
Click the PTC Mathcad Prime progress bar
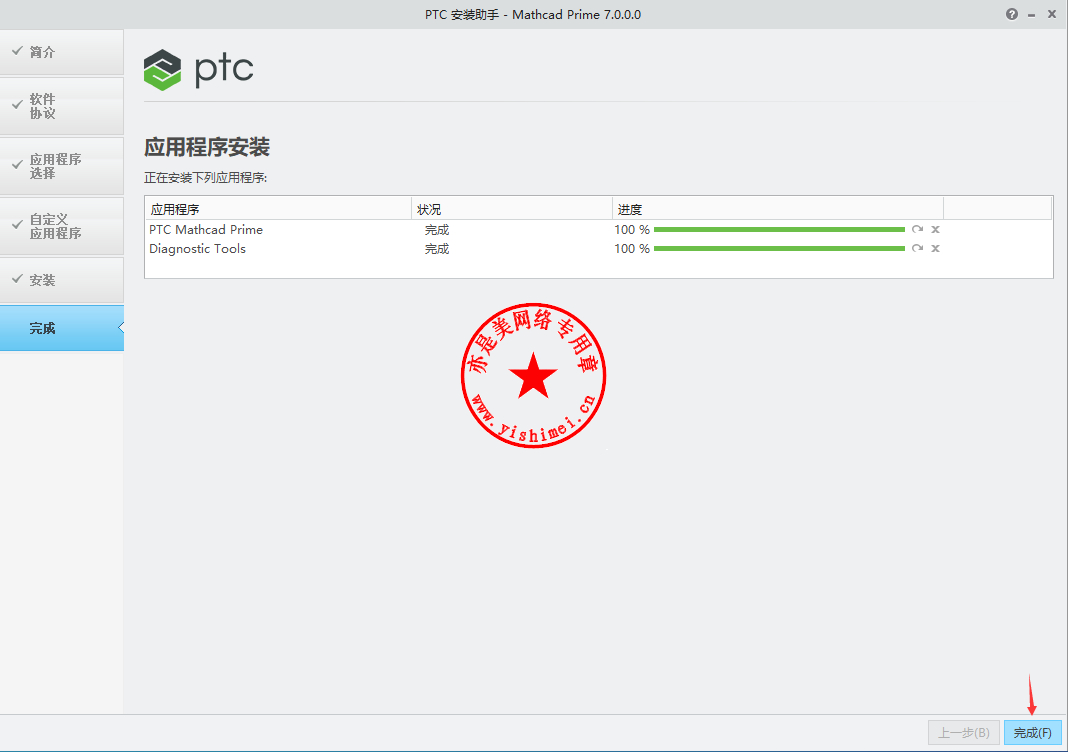(x=779, y=230)
